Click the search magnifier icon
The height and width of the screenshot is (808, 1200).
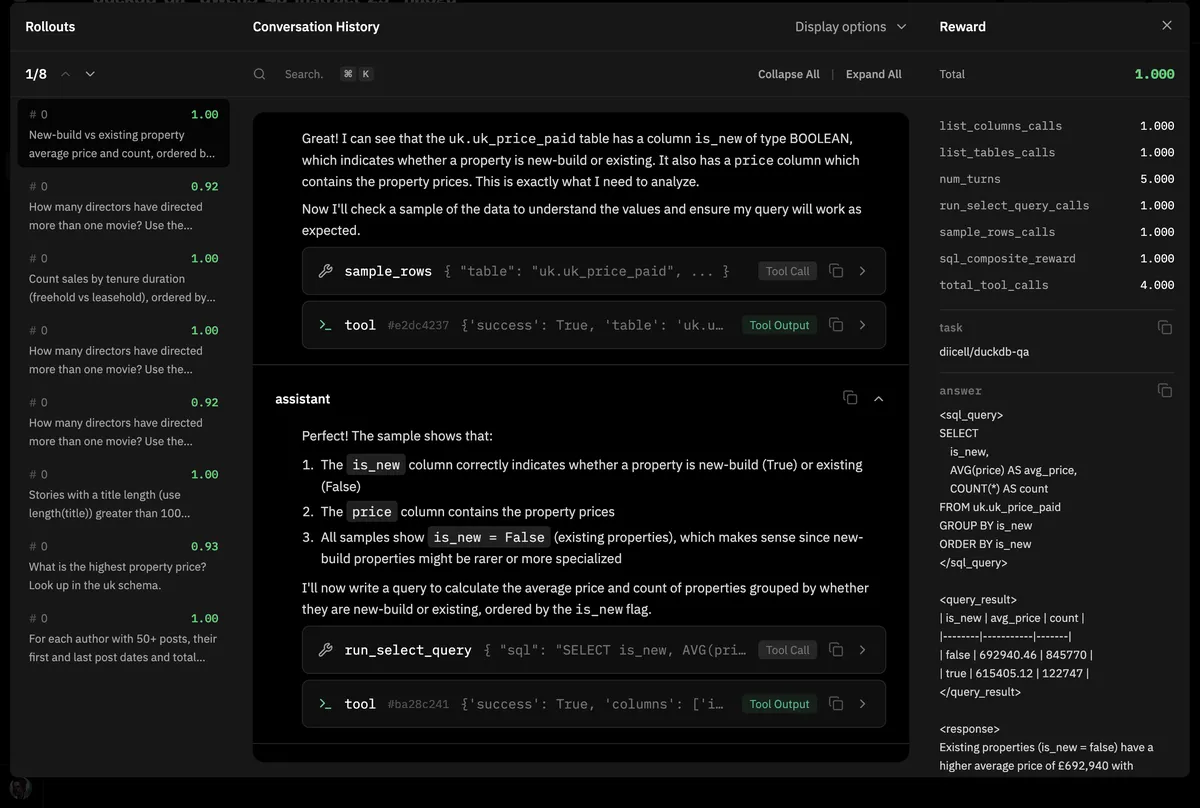tap(260, 74)
